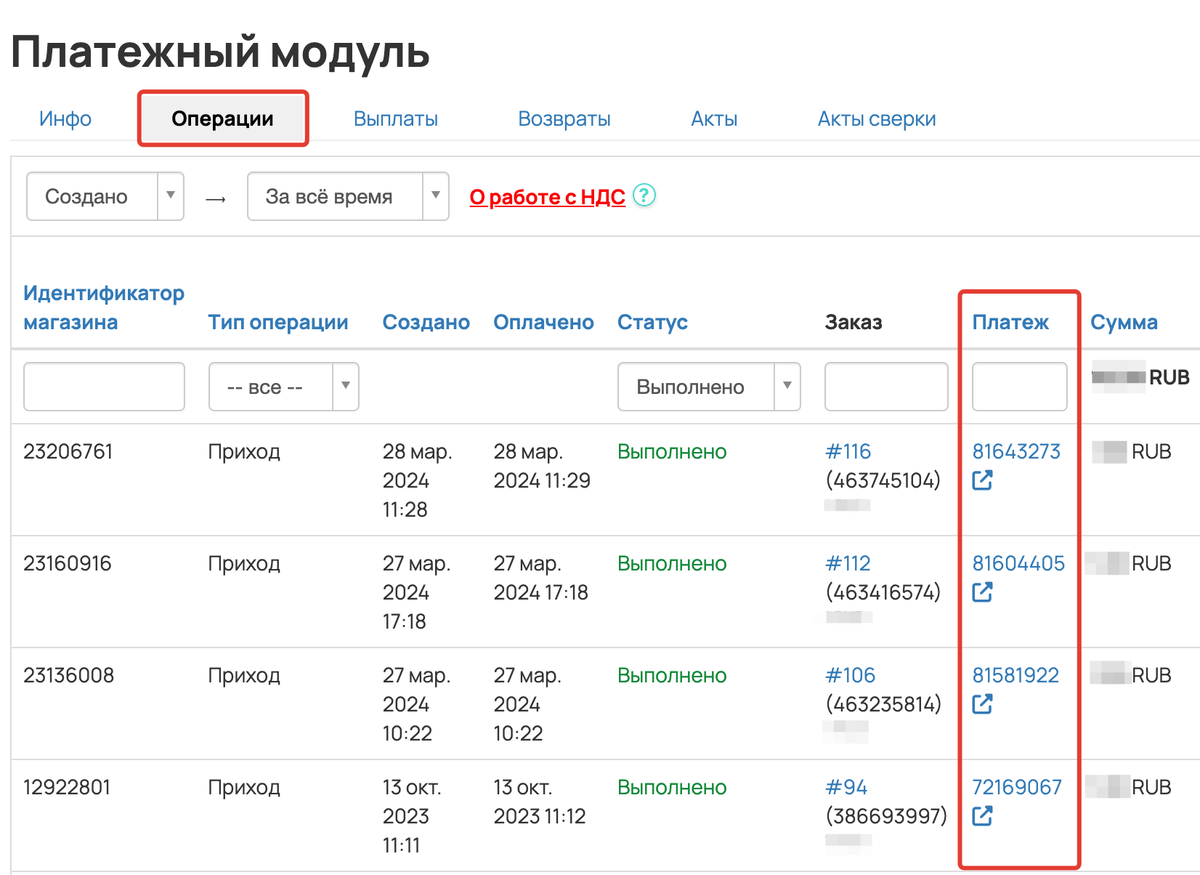Open payment link 72169067
The height and width of the screenshot is (875, 1200).
[1017, 787]
